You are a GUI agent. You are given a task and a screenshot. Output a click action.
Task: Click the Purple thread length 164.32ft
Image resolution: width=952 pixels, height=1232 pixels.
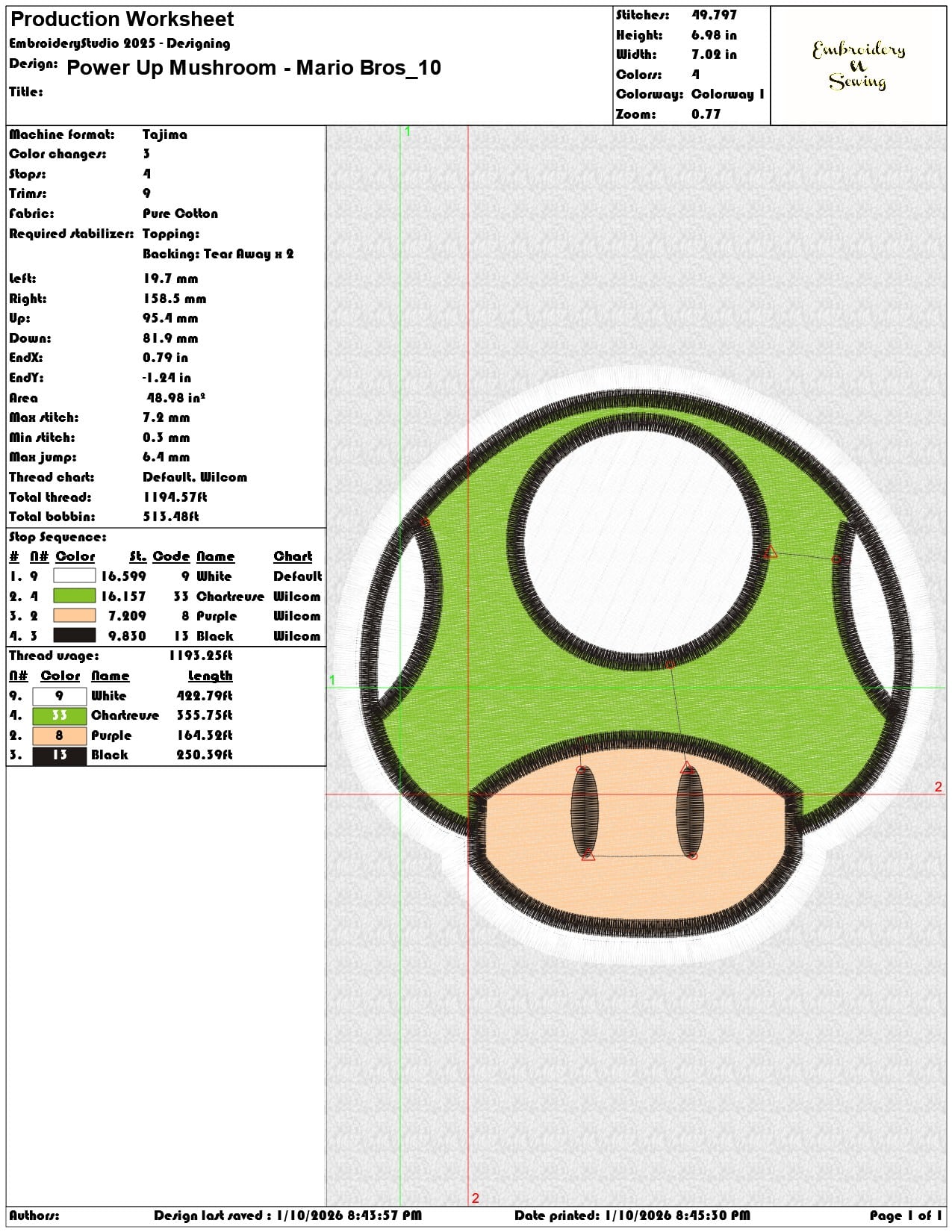tap(205, 735)
